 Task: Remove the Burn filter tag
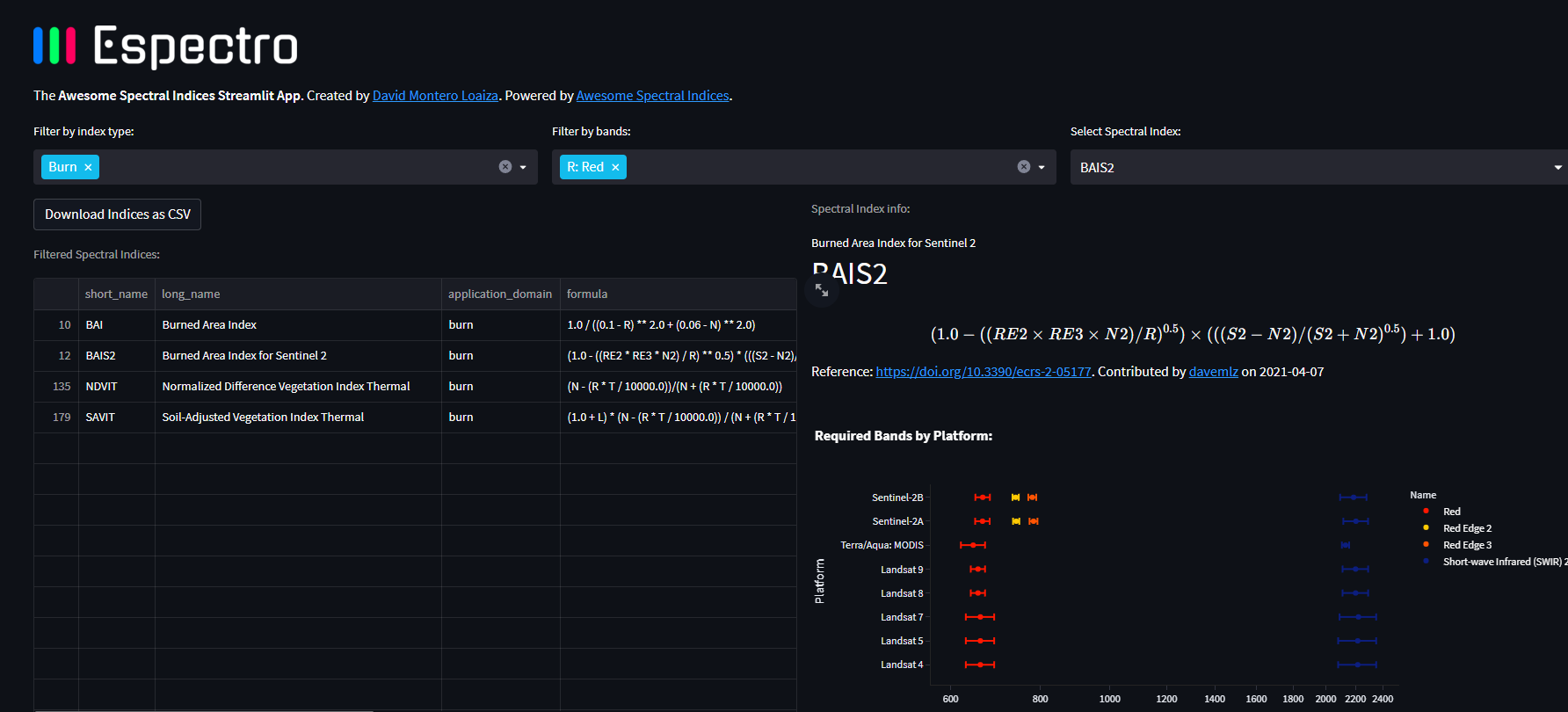(x=88, y=167)
